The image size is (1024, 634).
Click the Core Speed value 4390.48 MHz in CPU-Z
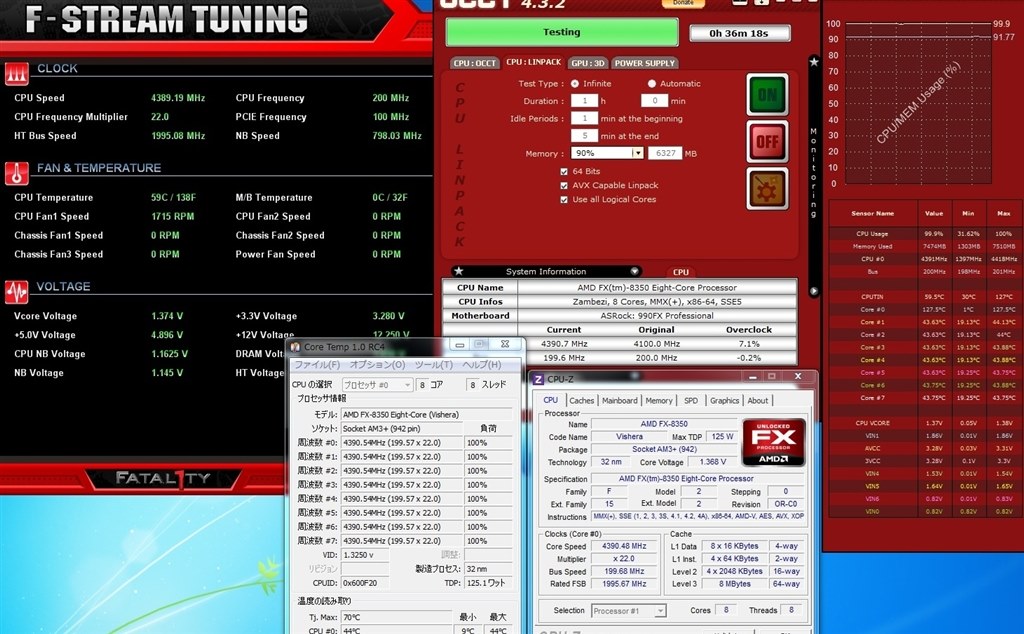624,547
